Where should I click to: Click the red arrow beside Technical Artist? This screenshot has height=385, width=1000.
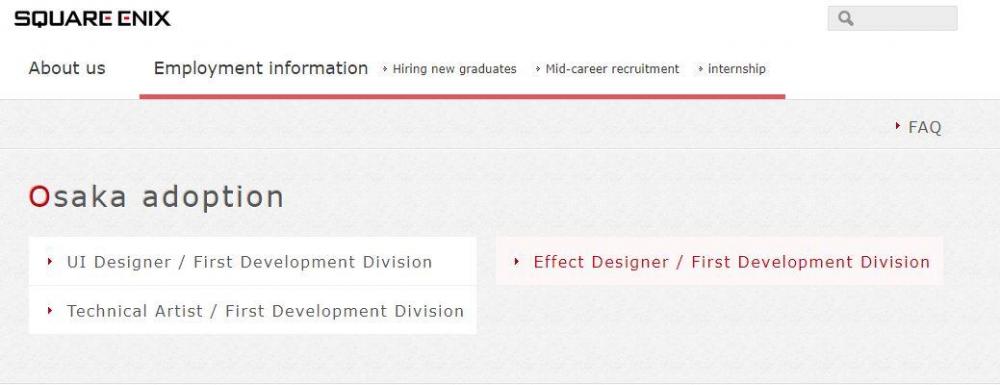tap(50, 310)
